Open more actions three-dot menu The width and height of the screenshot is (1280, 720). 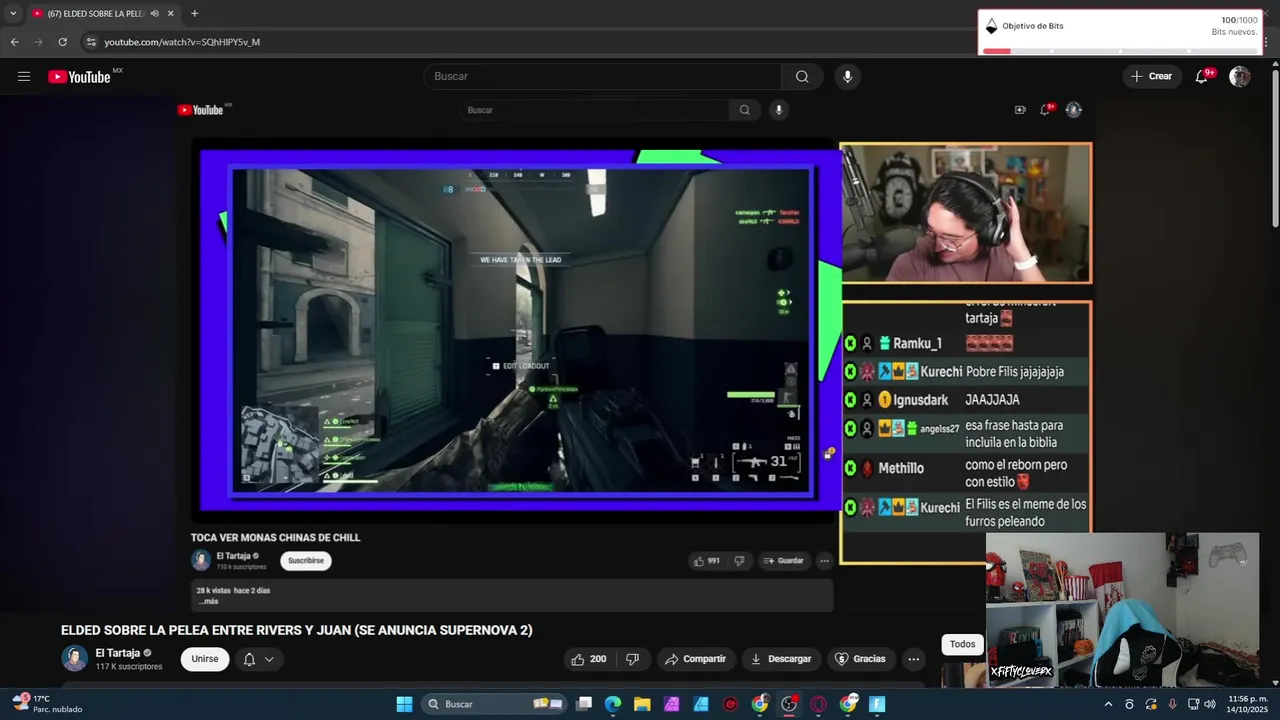(x=913, y=659)
